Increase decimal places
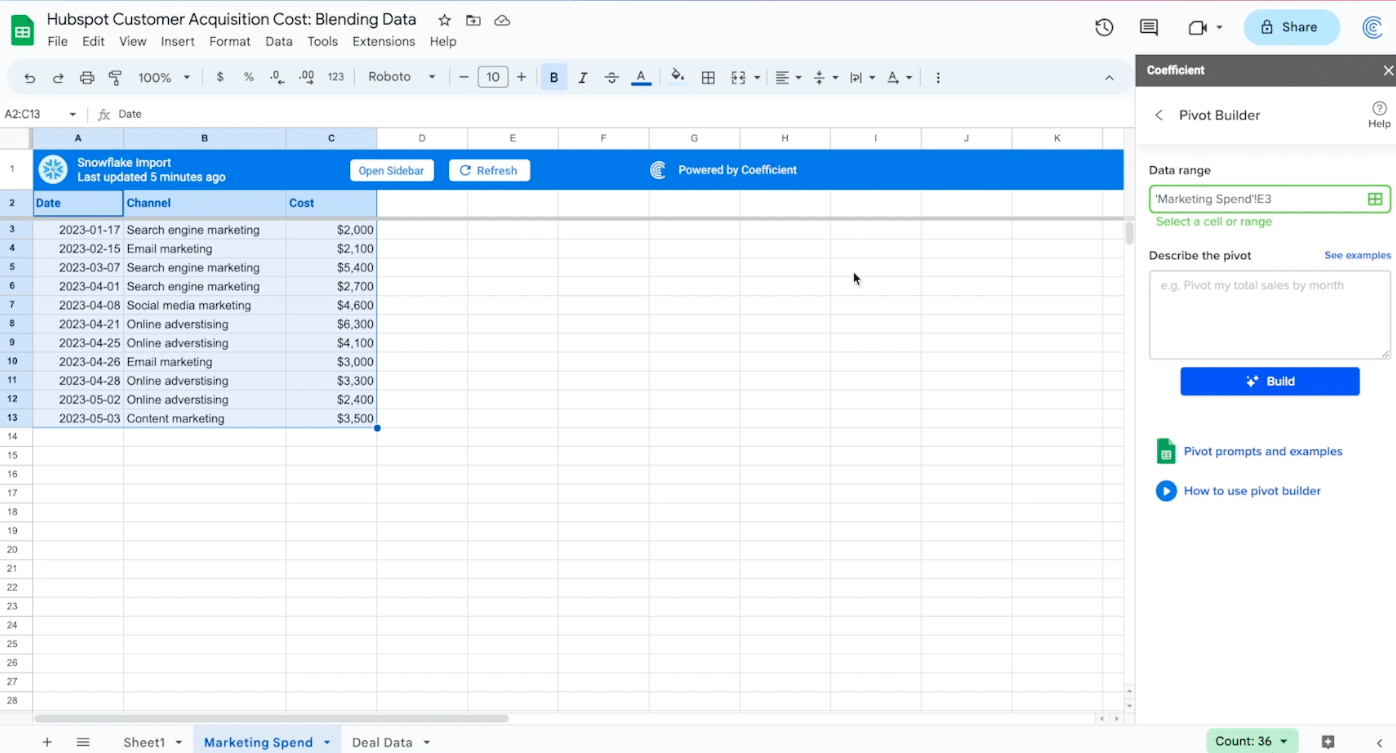Viewport: 1396px width, 753px height. click(306, 77)
